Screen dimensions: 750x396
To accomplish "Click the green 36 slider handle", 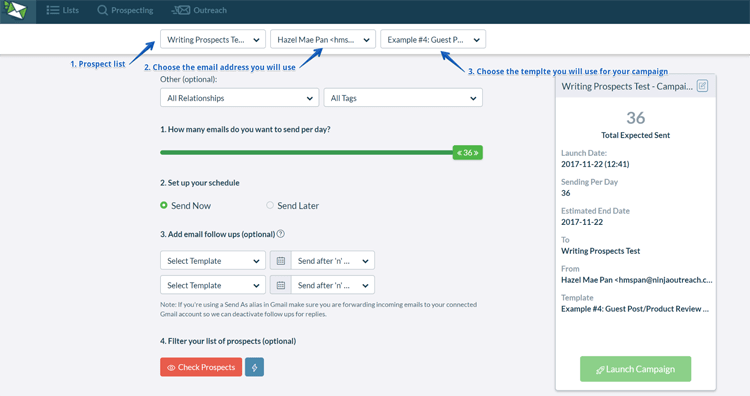I will pos(468,153).
